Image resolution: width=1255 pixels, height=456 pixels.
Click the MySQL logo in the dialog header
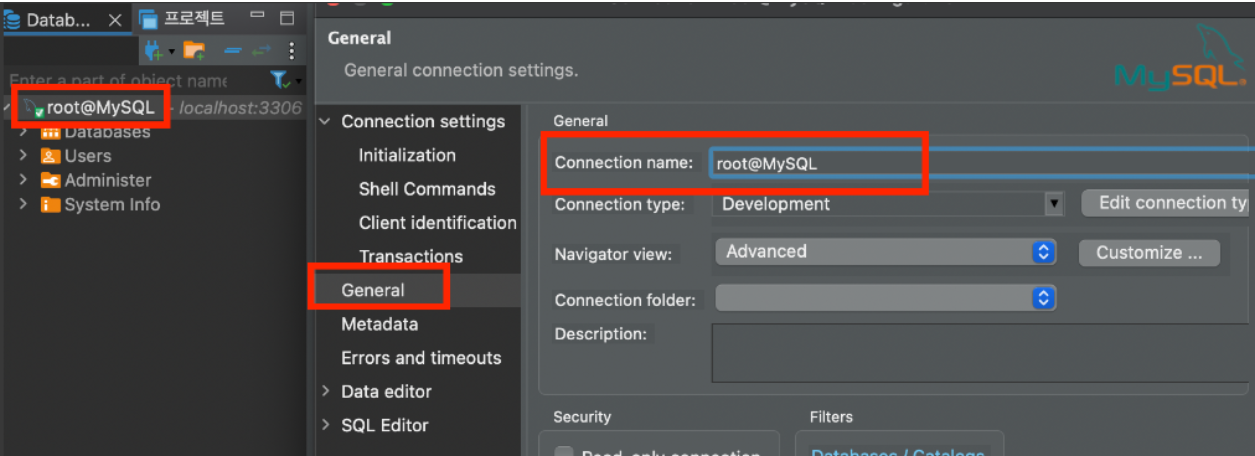point(1180,58)
